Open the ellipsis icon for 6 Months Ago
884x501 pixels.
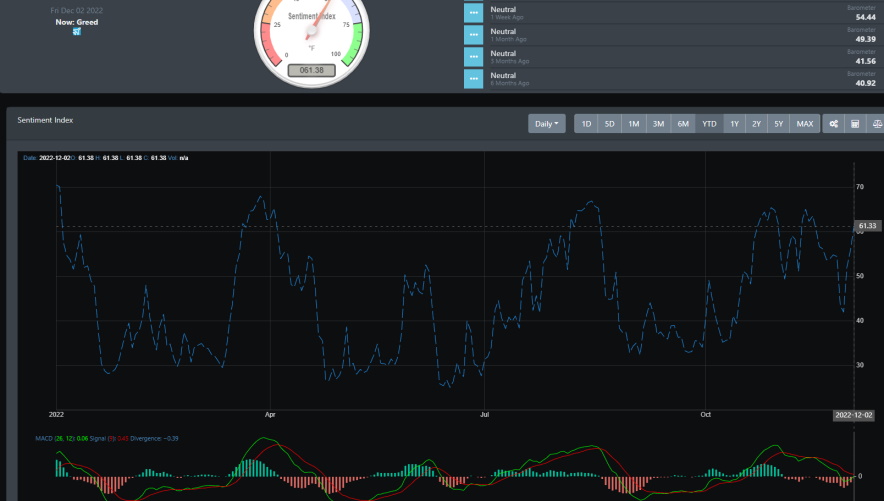[474, 78]
